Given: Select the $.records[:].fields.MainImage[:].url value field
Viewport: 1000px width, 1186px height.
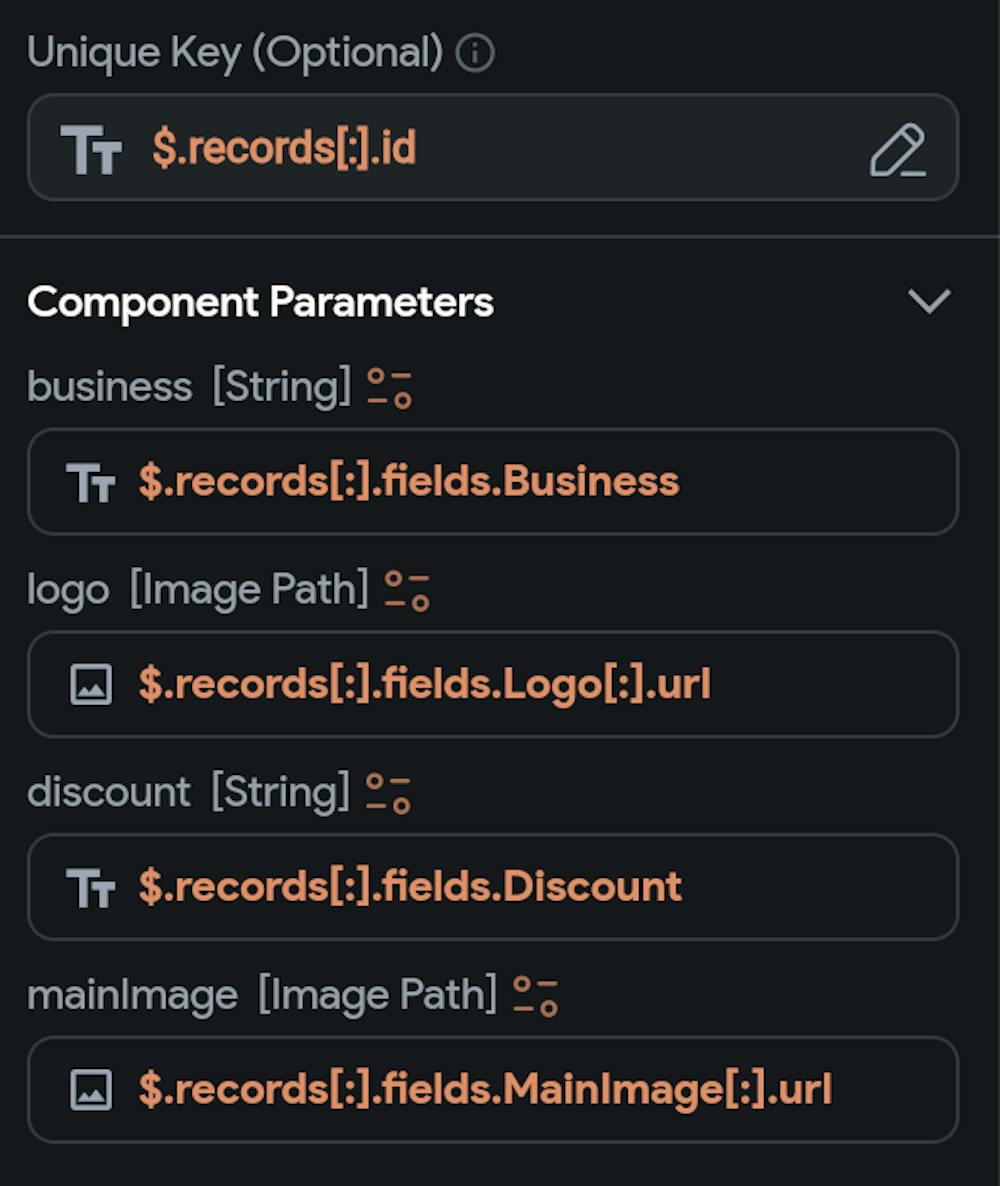Looking at the screenshot, I should (493, 1090).
